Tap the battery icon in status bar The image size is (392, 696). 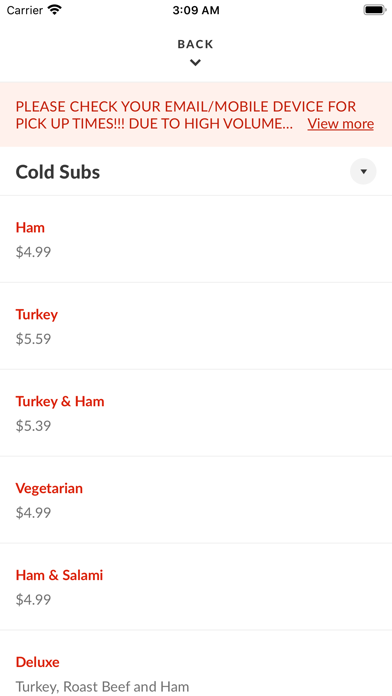click(x=374, y=10)
